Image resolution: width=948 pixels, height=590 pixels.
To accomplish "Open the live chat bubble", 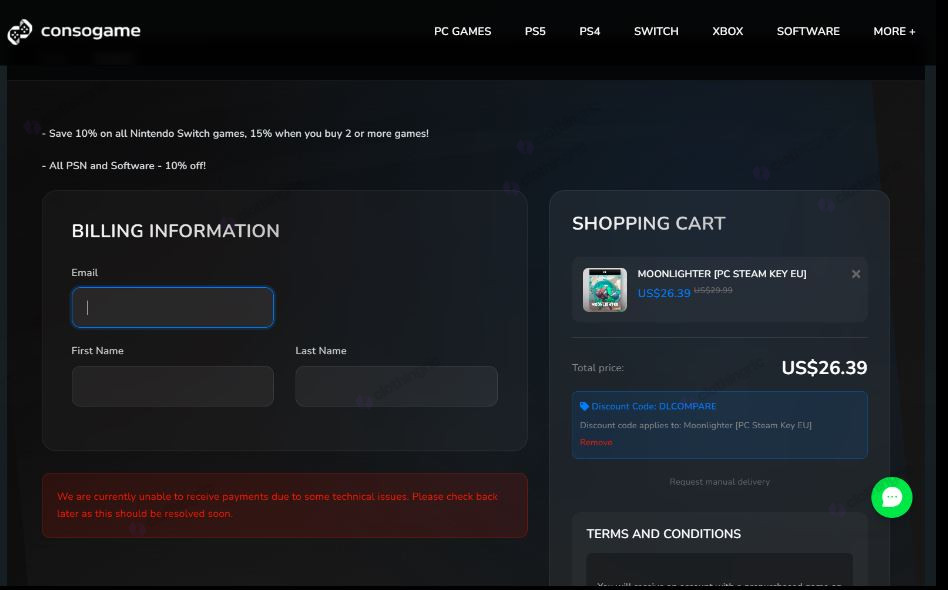I will tap(891, 497).
